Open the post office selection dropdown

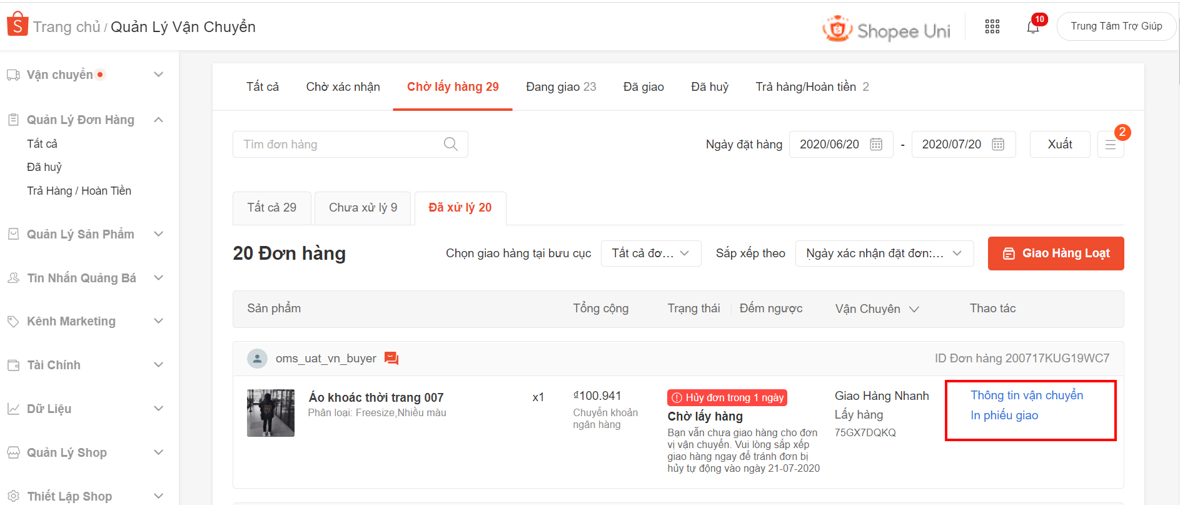tap(650, 254)
